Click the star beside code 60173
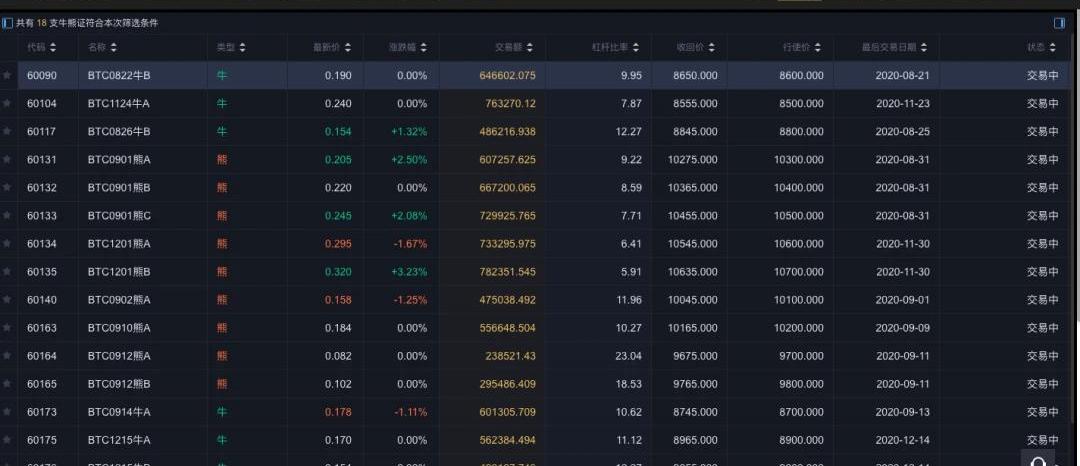 8,412
